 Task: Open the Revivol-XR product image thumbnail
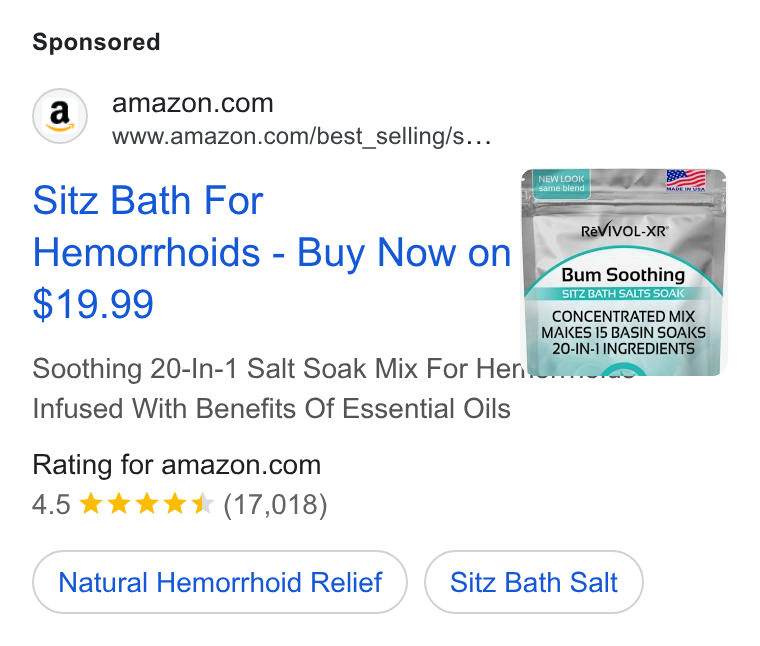623,272
